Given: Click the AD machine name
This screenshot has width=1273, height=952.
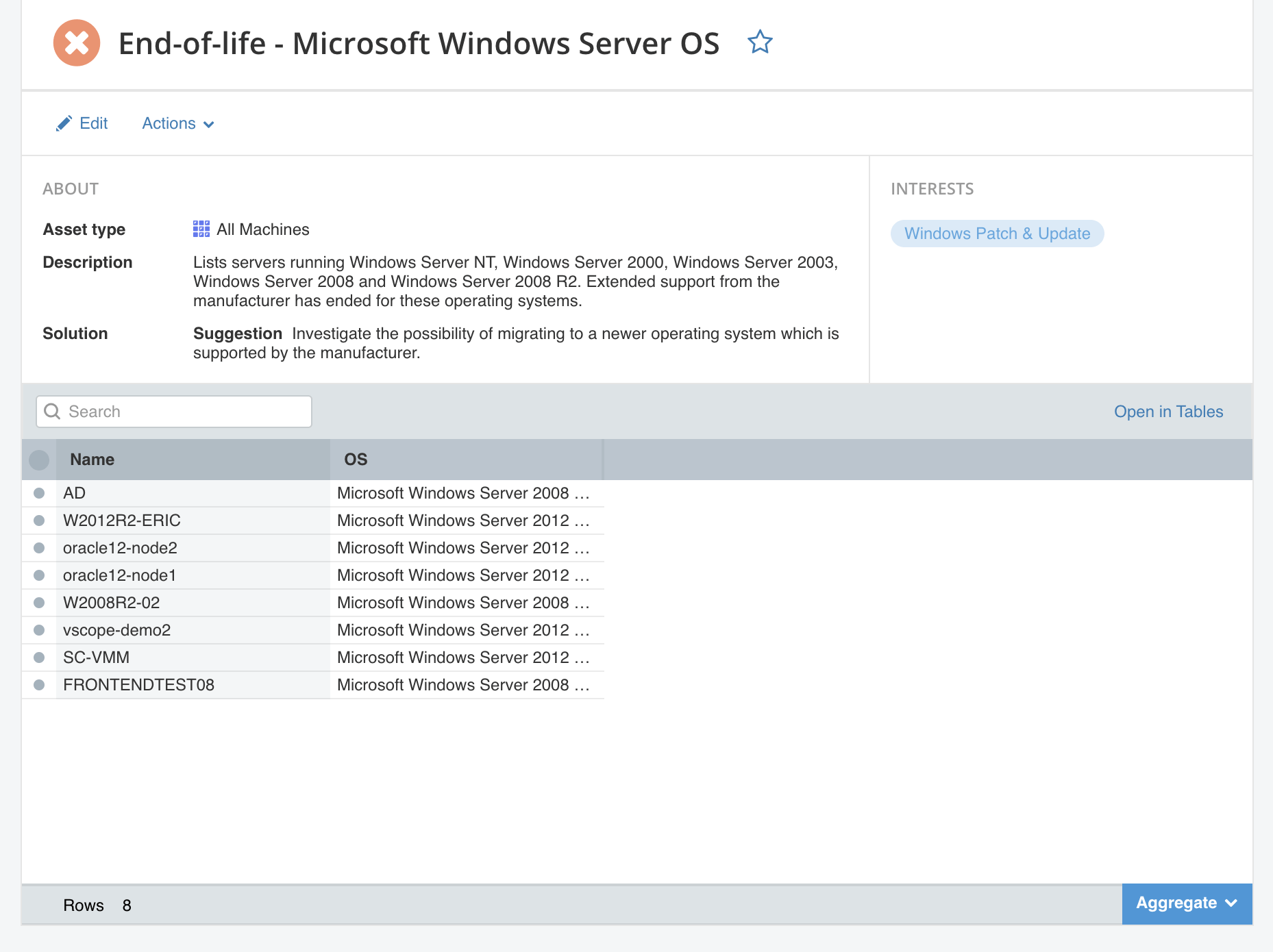Looking at the screenshot, I should [74, 493].
